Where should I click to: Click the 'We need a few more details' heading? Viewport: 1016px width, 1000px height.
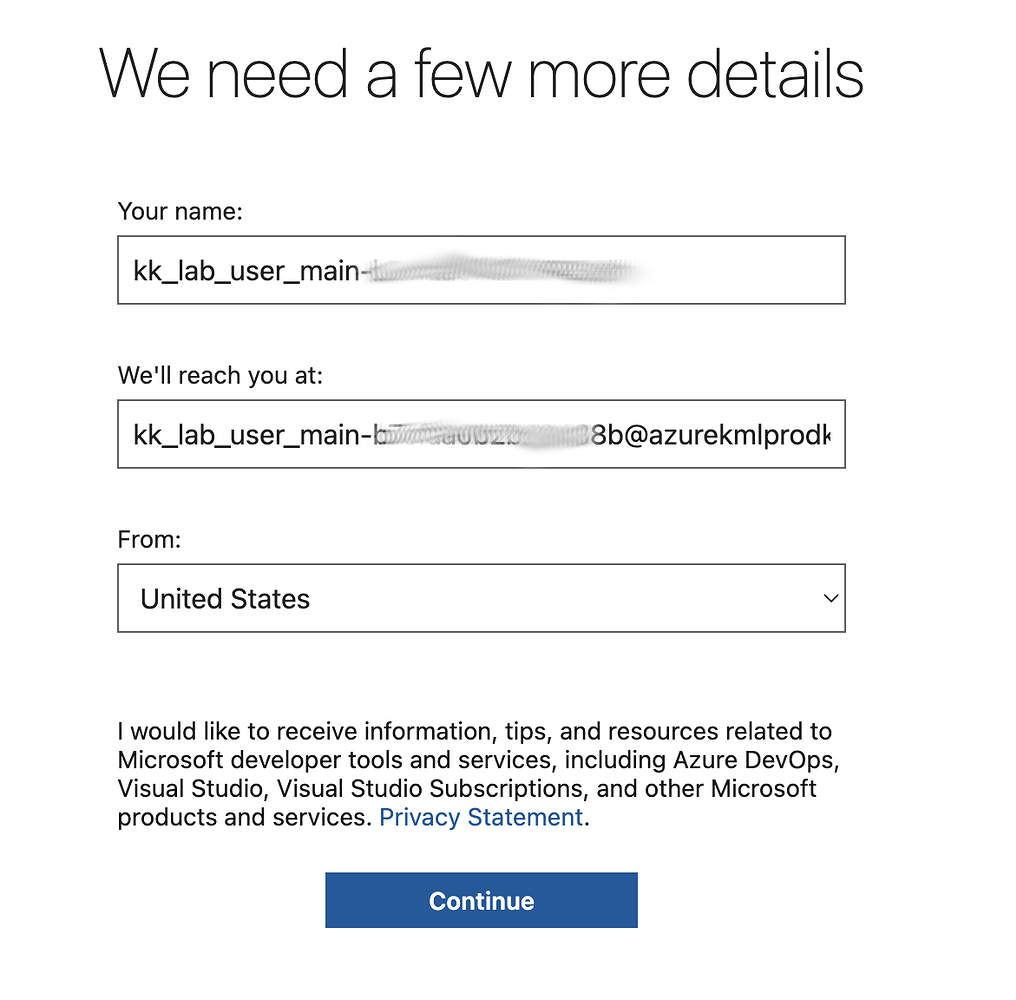[x=481, y=74]
